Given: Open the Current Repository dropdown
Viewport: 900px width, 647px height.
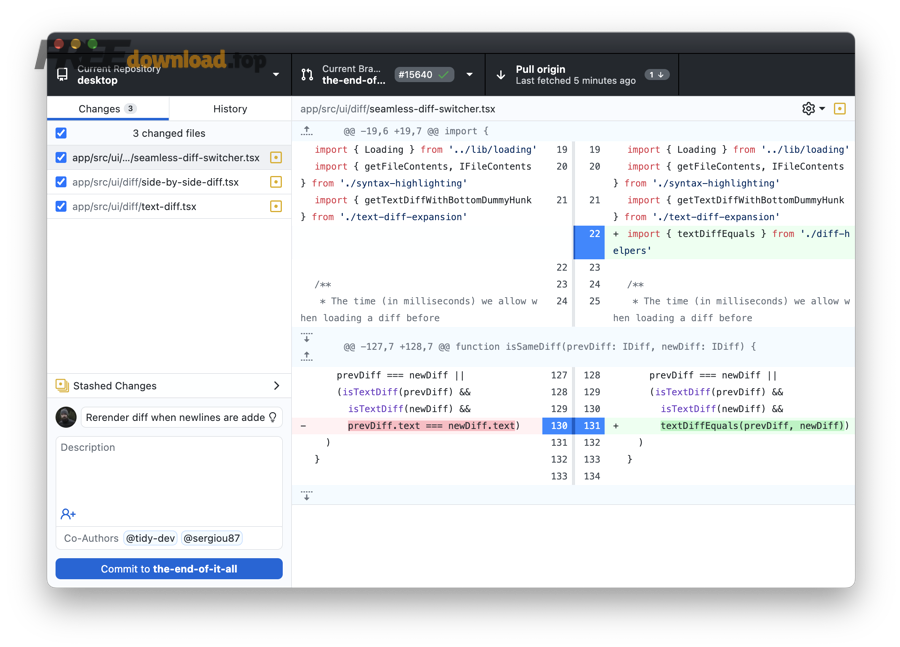Looking at the screenshot, I should 169,75.
